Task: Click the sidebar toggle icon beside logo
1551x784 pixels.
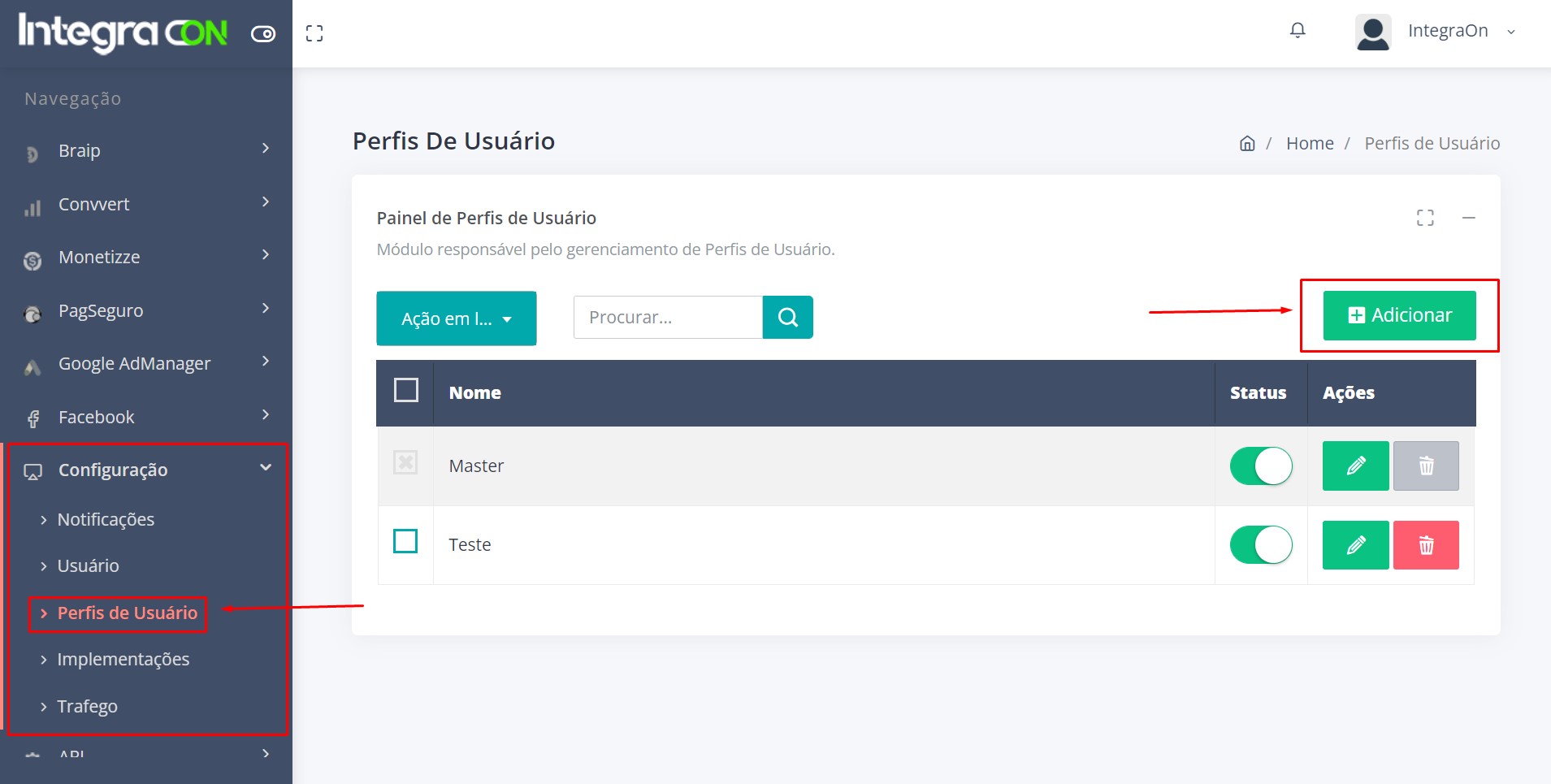Action: (x=263, y=34)
